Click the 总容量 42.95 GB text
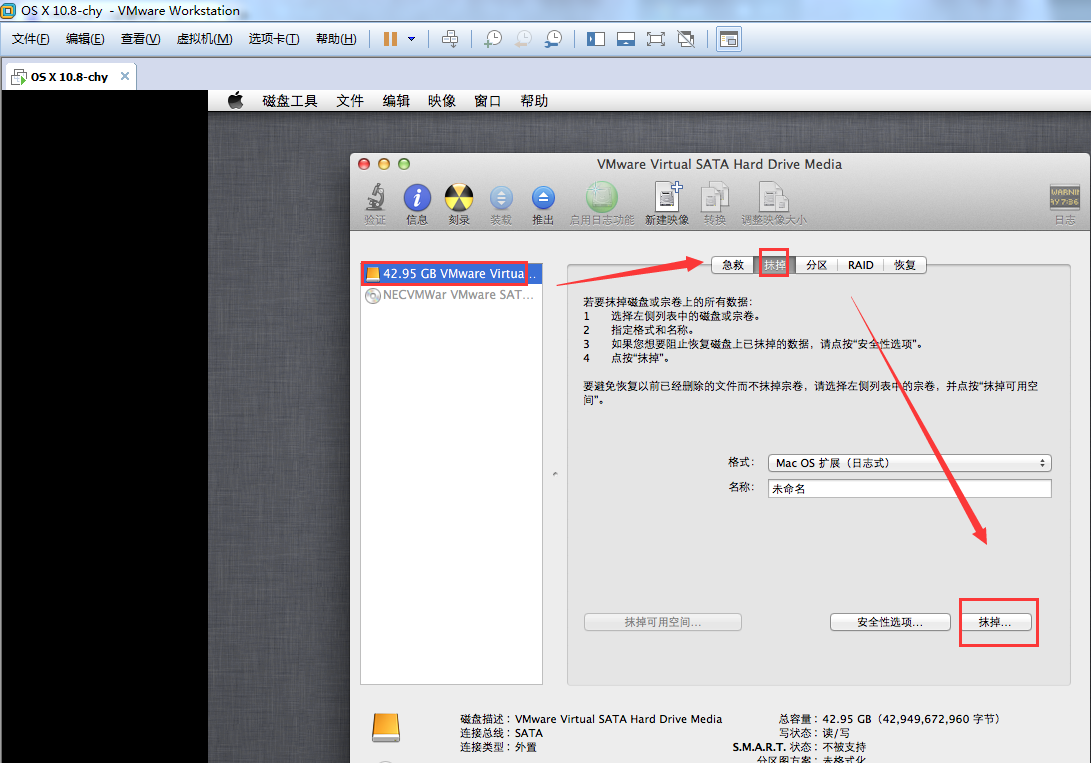Image resolution: width=1091 pixels, height=763 pixels. pos(889,719)
